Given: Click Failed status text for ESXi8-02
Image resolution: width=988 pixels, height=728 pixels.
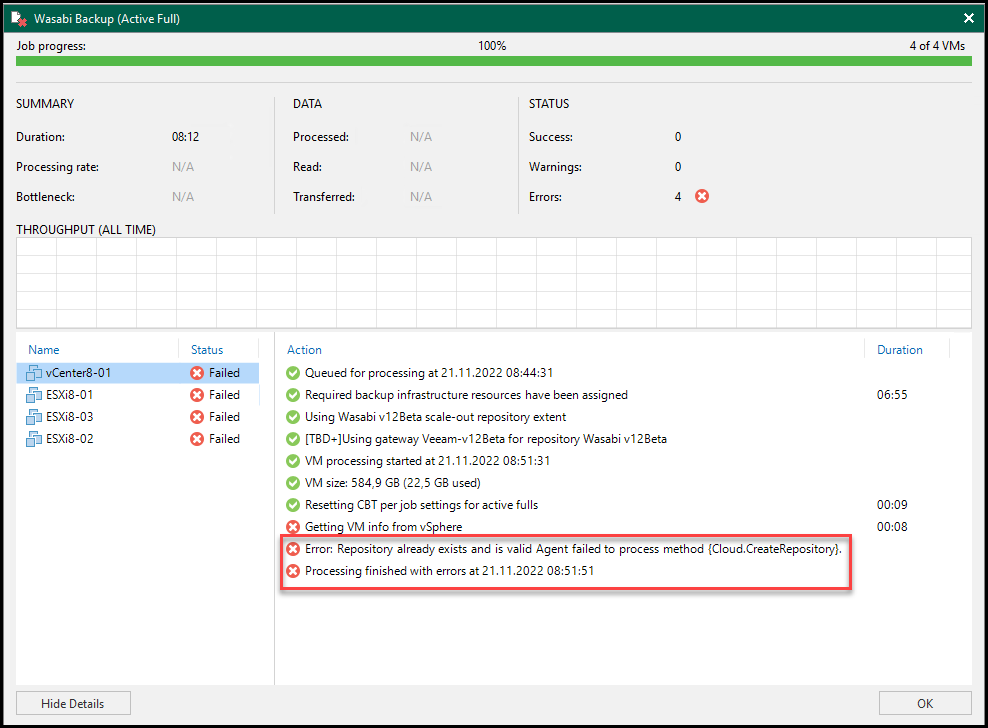Looking at the screenshot, I should click(x=224, y=439).
